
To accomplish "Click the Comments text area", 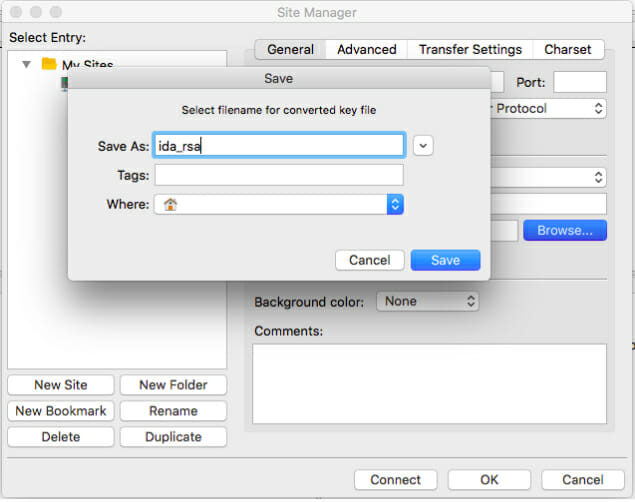I will coord(429,383).
